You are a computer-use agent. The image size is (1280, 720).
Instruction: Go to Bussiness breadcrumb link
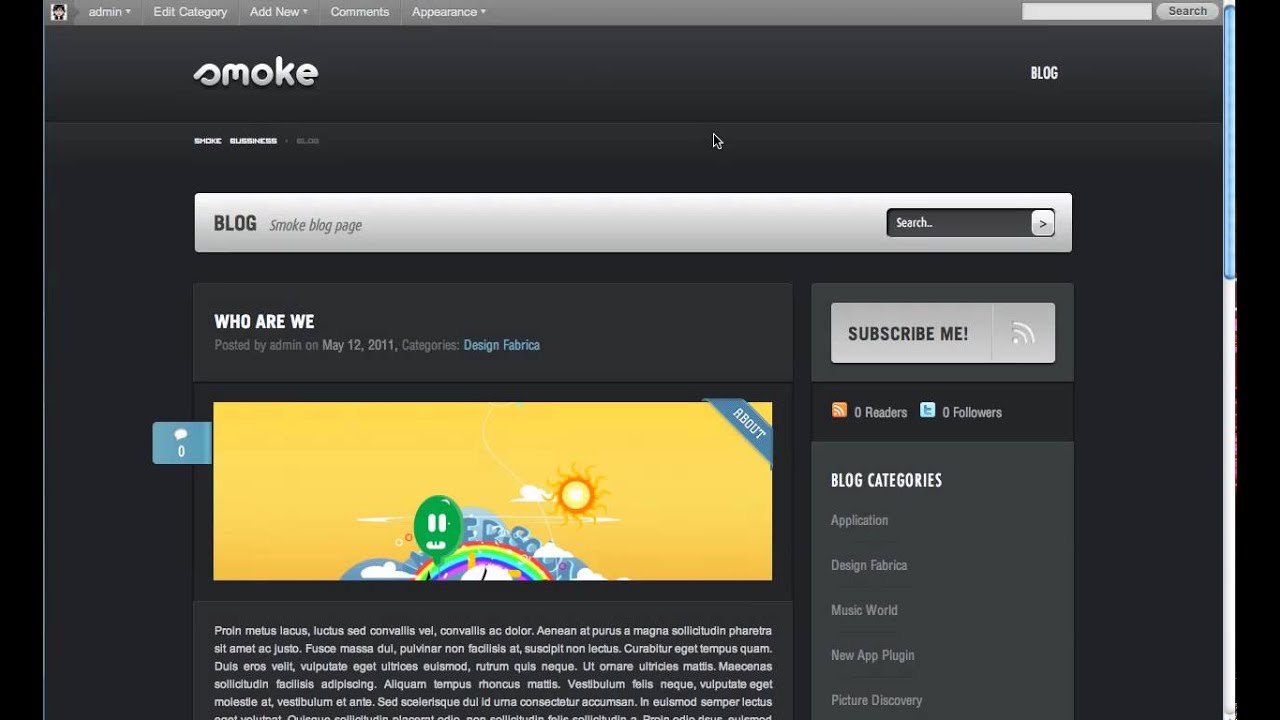pos(253,141)
